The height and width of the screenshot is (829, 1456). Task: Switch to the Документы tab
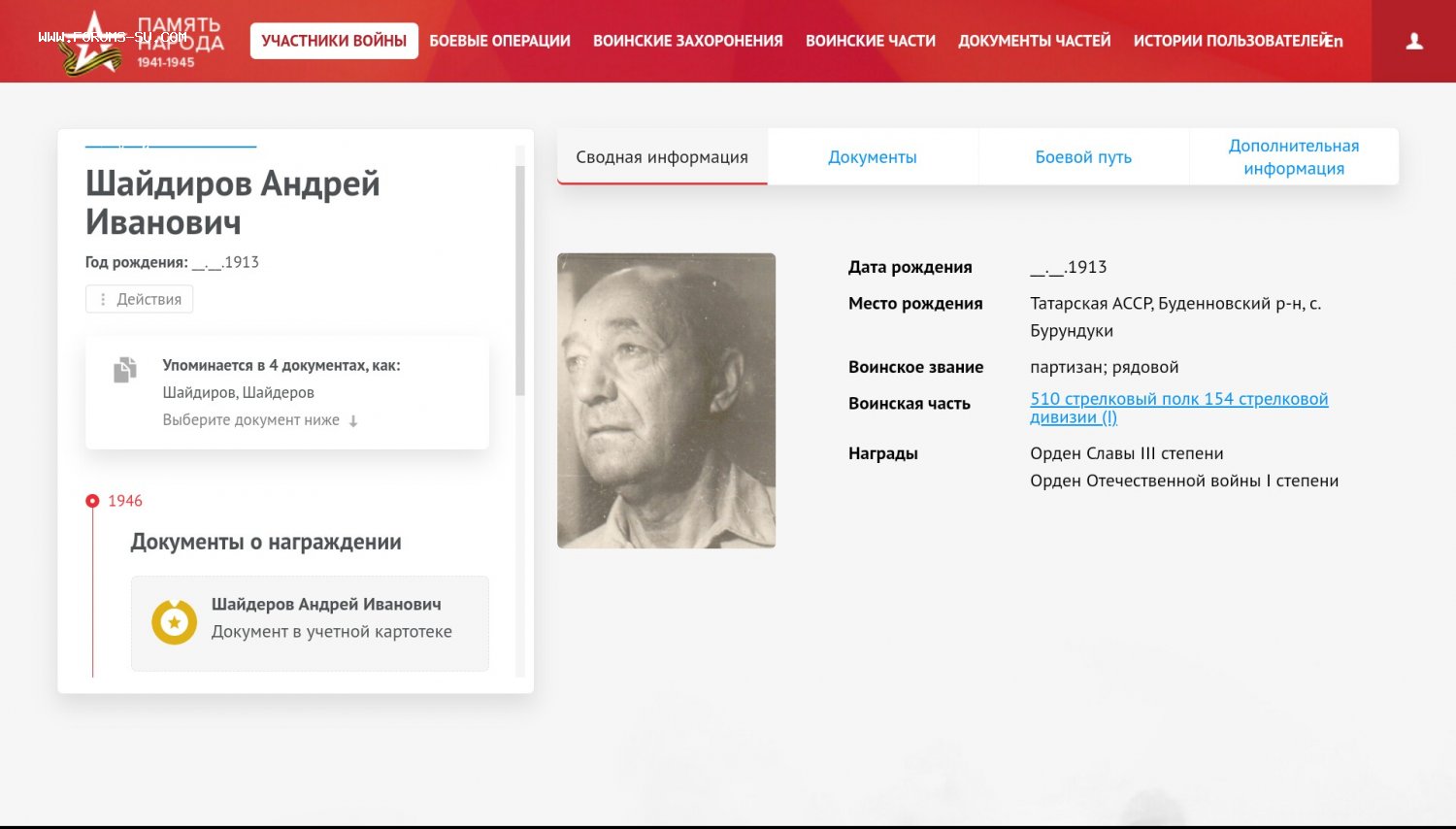tap(872, 157)
